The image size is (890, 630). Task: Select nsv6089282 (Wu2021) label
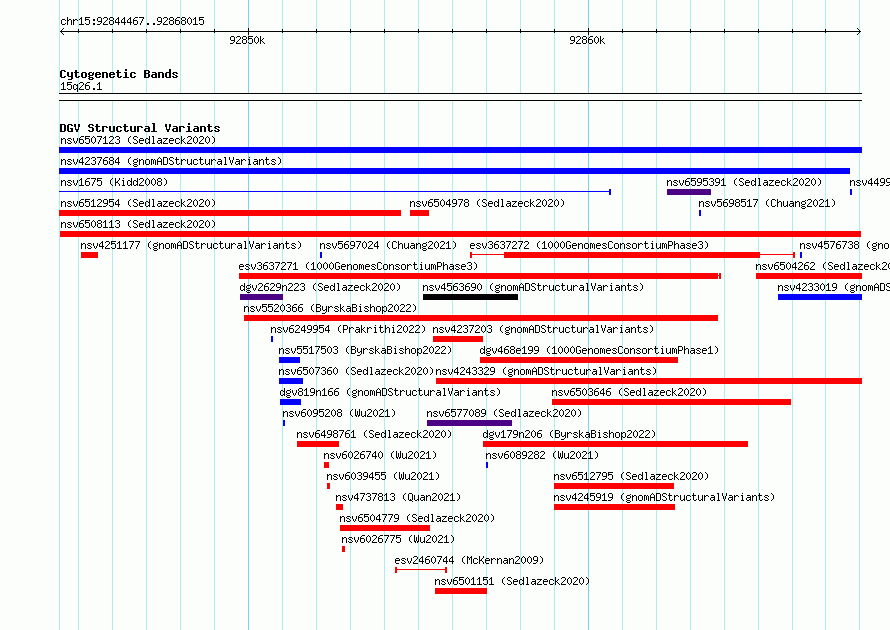tap(542, 455)
